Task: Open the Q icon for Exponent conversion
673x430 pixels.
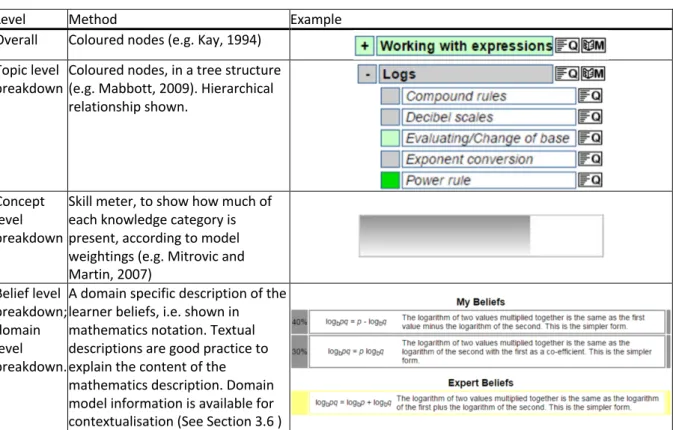Action: pos(590,159)
